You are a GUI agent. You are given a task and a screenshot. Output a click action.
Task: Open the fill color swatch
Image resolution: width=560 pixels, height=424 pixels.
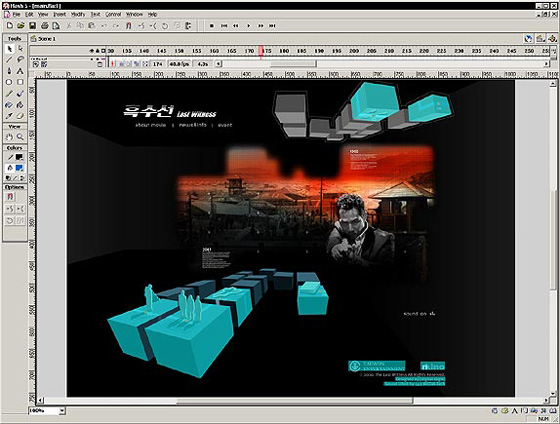pos(19,168)
